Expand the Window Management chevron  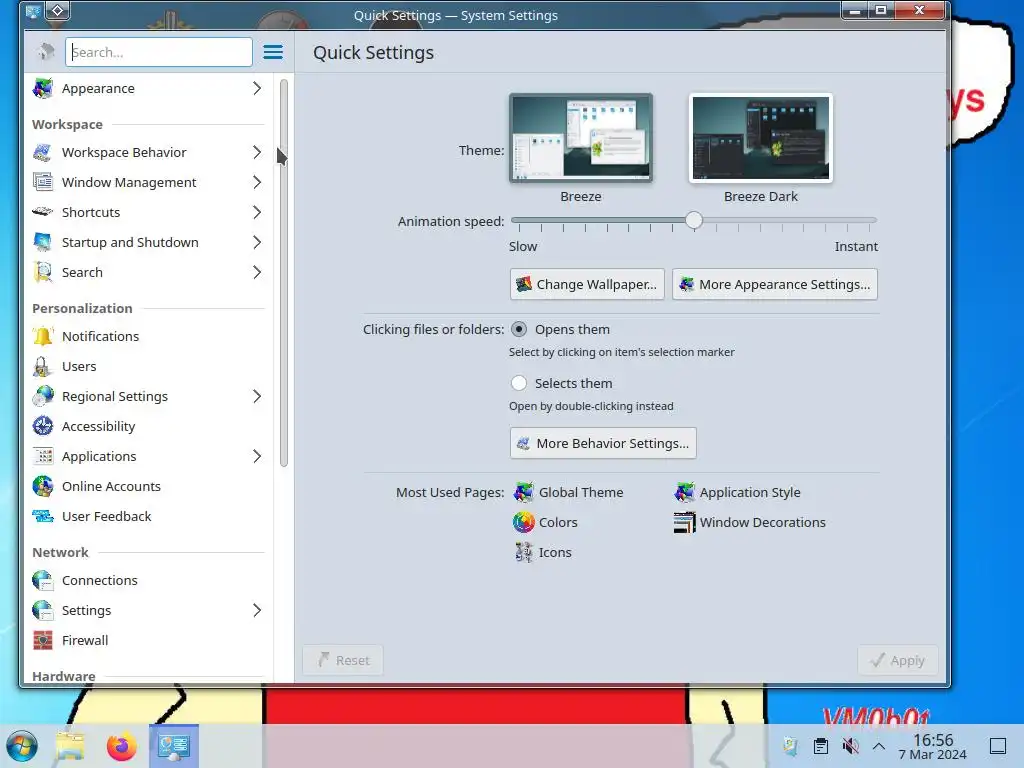[x=257, y=182]
